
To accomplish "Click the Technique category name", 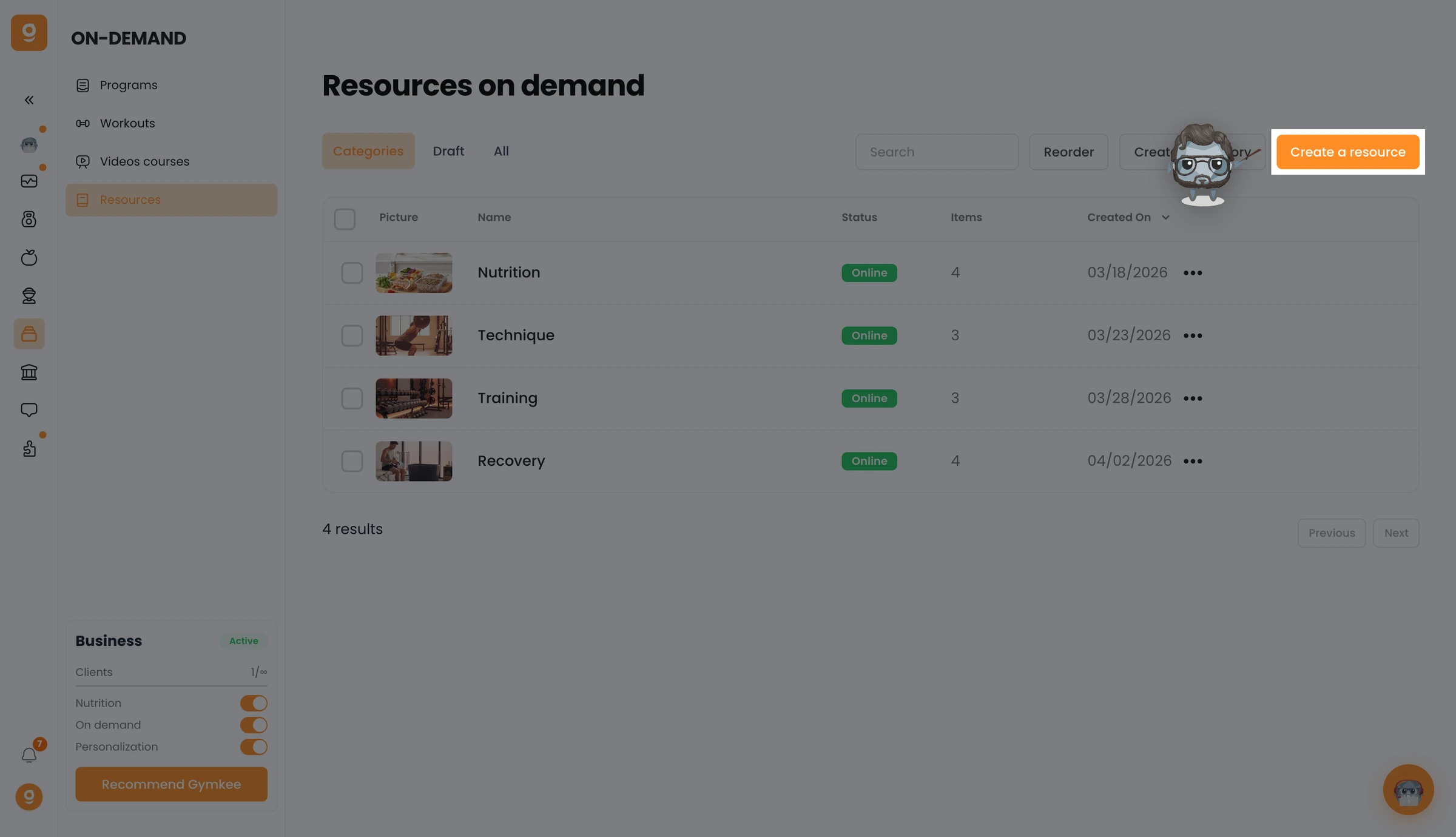I will coord(516,335).
